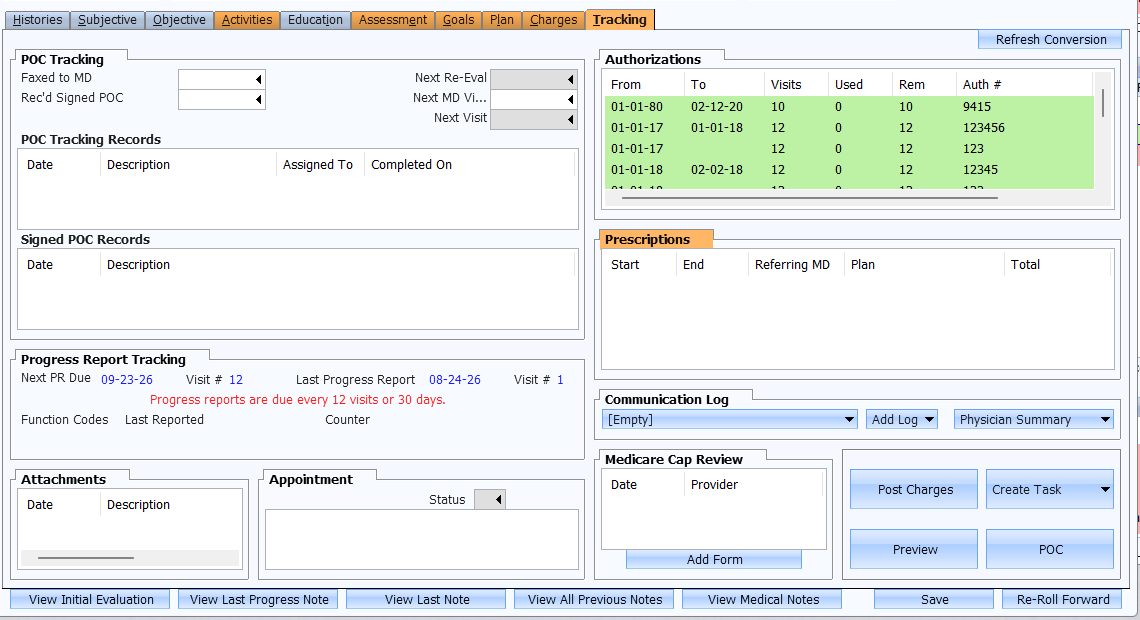1140x620 pixels.
Task: Click the View Medical Notes button
Action: 763,600
